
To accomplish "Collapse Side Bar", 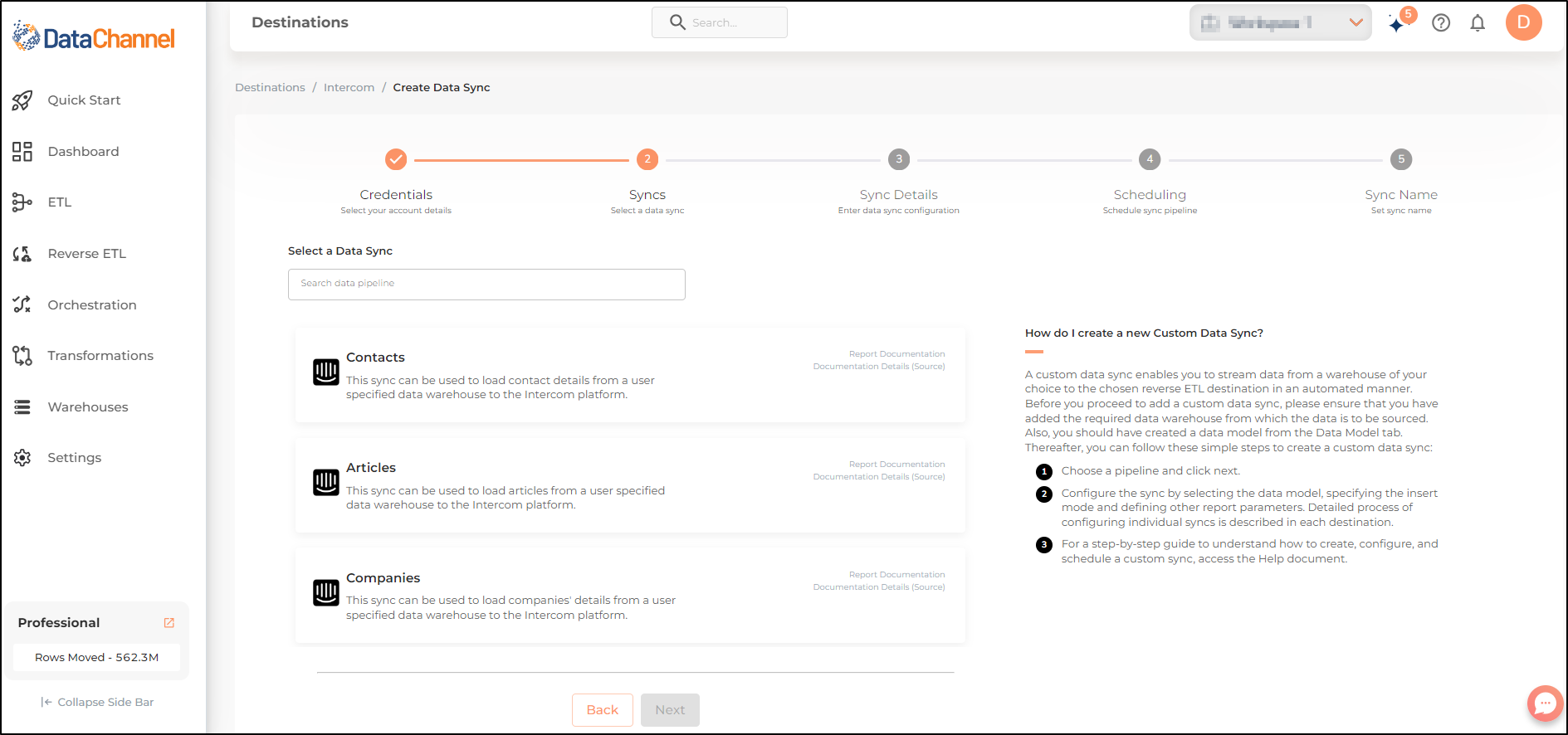I will click(97, 703).
